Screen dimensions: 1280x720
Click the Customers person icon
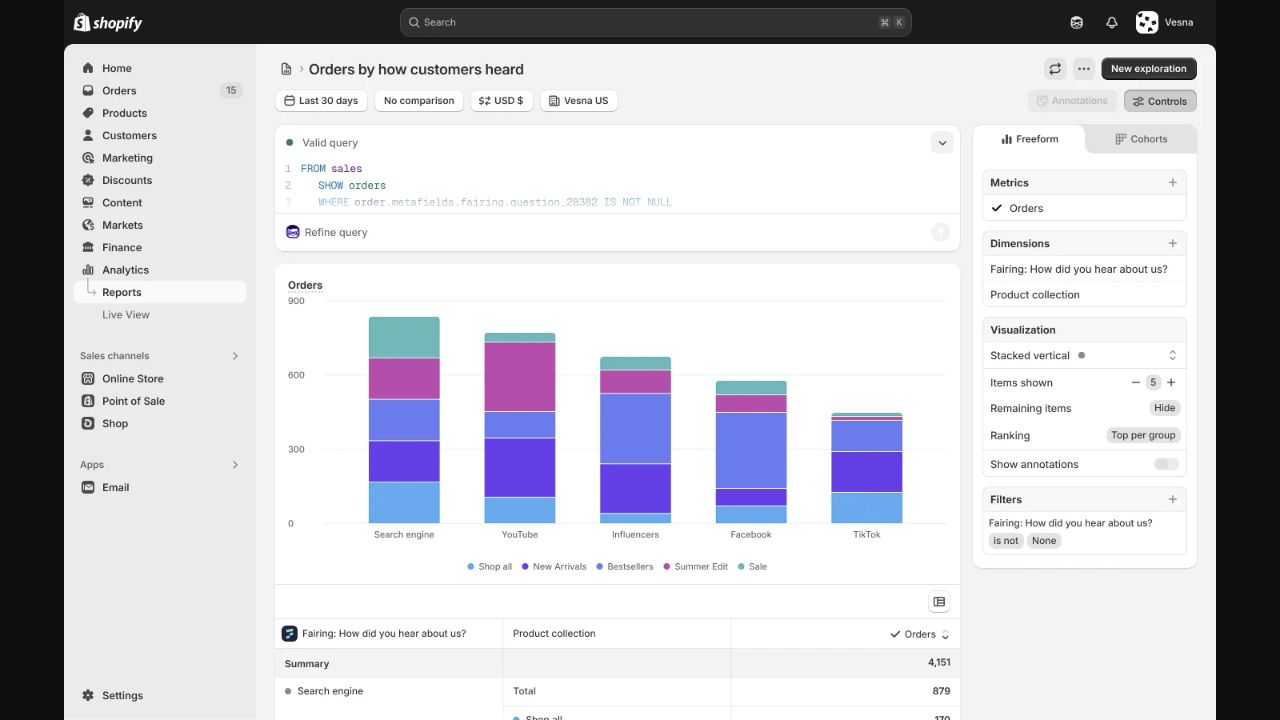tap(88, 135)
